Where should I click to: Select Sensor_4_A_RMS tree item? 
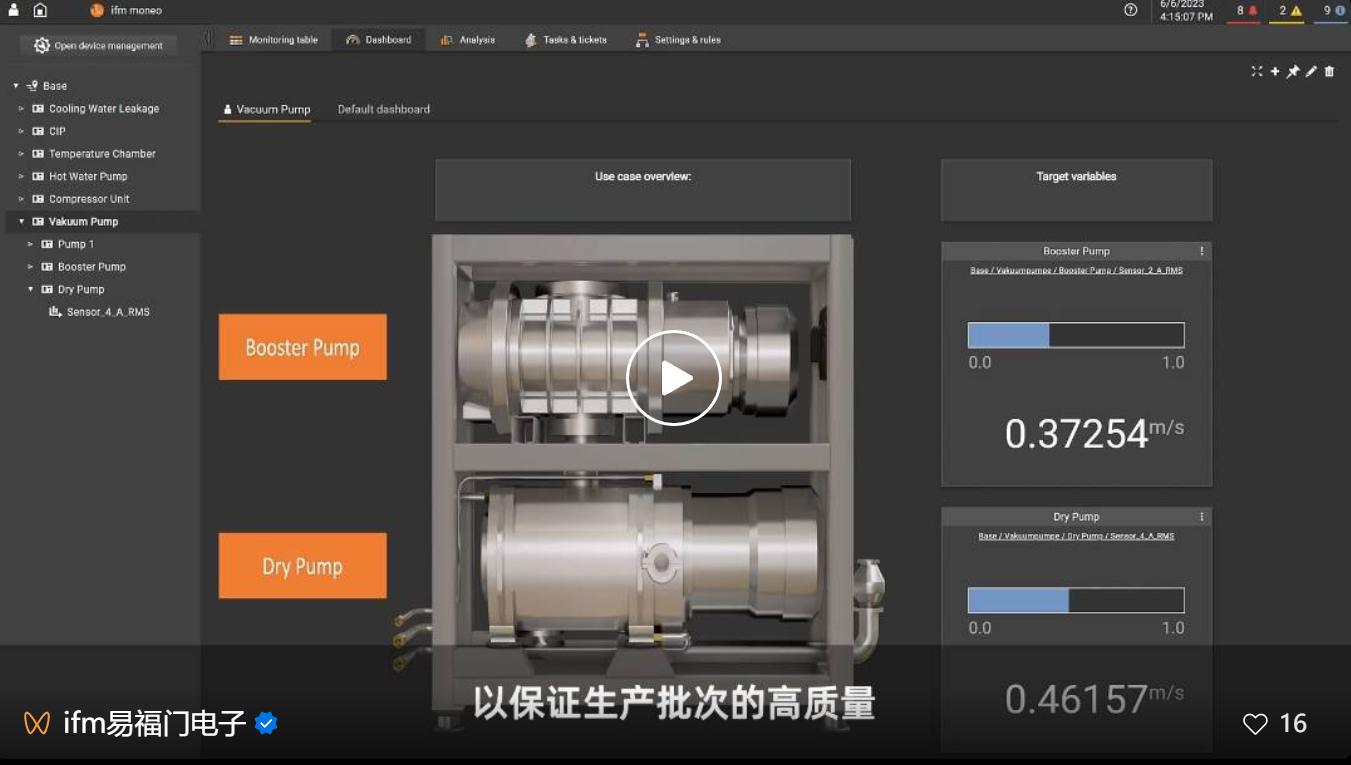pyautogui.click(x=108, y=312)
